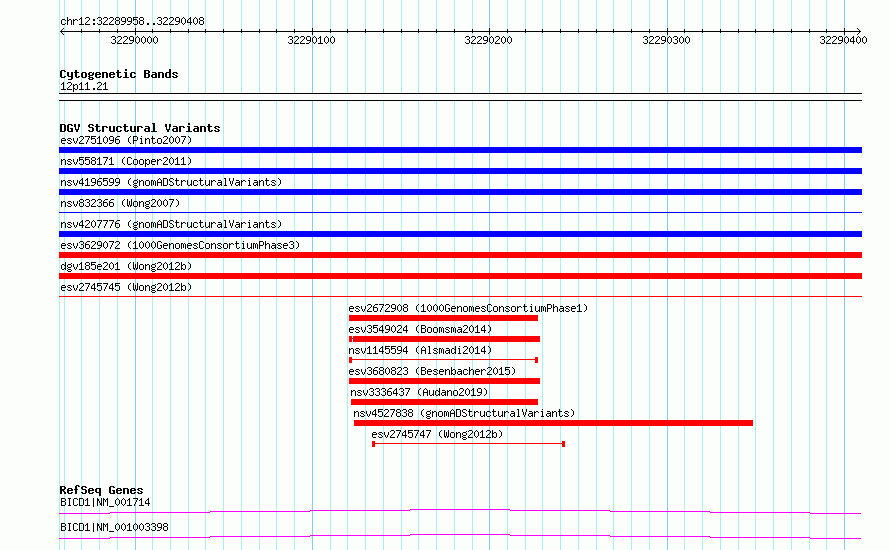Click the red bar under nsv3336437

click(444, 402)
